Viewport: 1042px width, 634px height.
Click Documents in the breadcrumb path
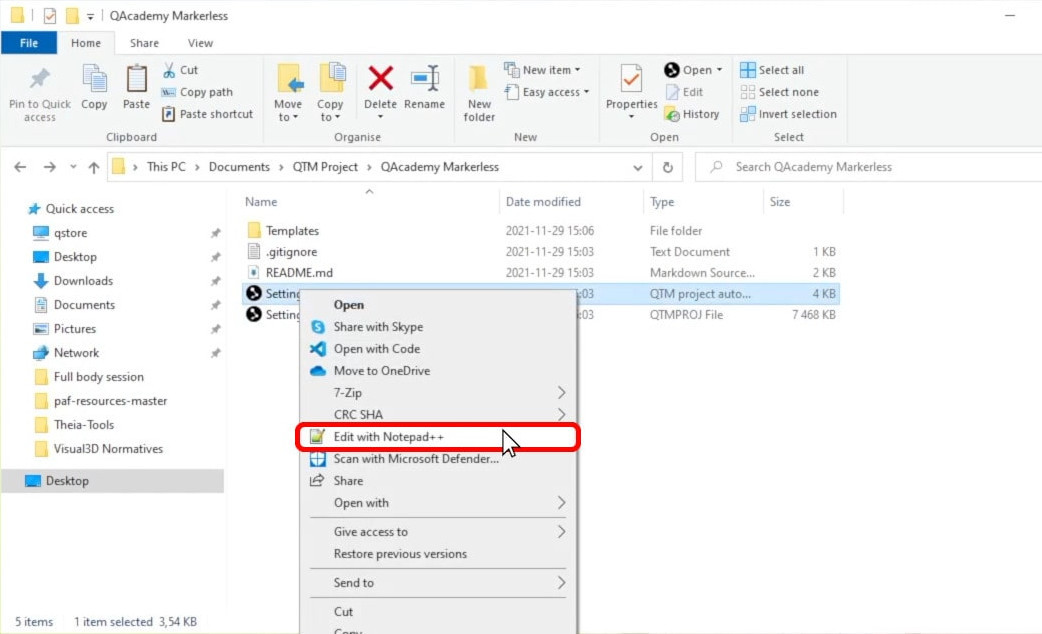(239, 167)
